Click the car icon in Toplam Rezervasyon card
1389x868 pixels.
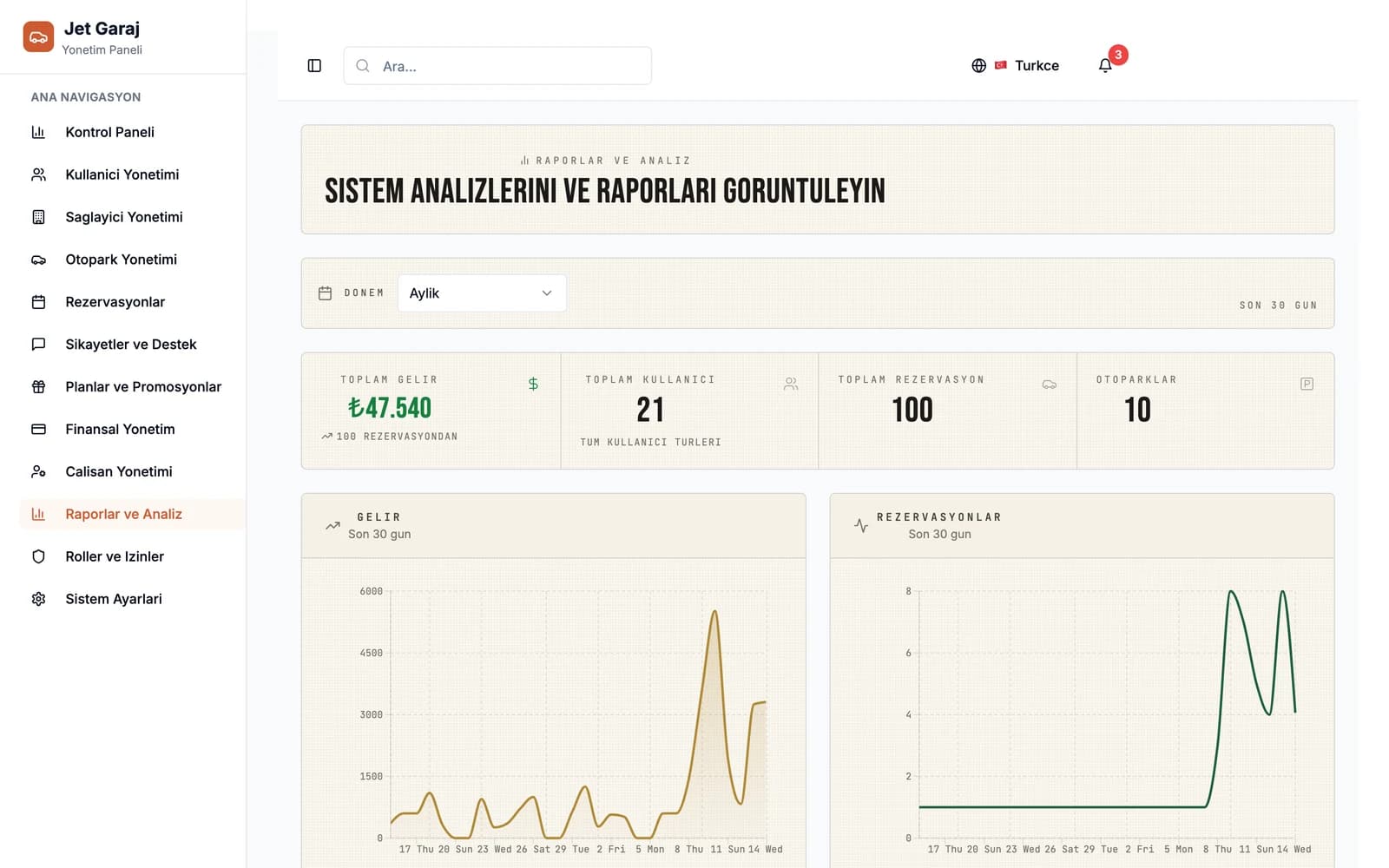click(x=1049, y=384)
